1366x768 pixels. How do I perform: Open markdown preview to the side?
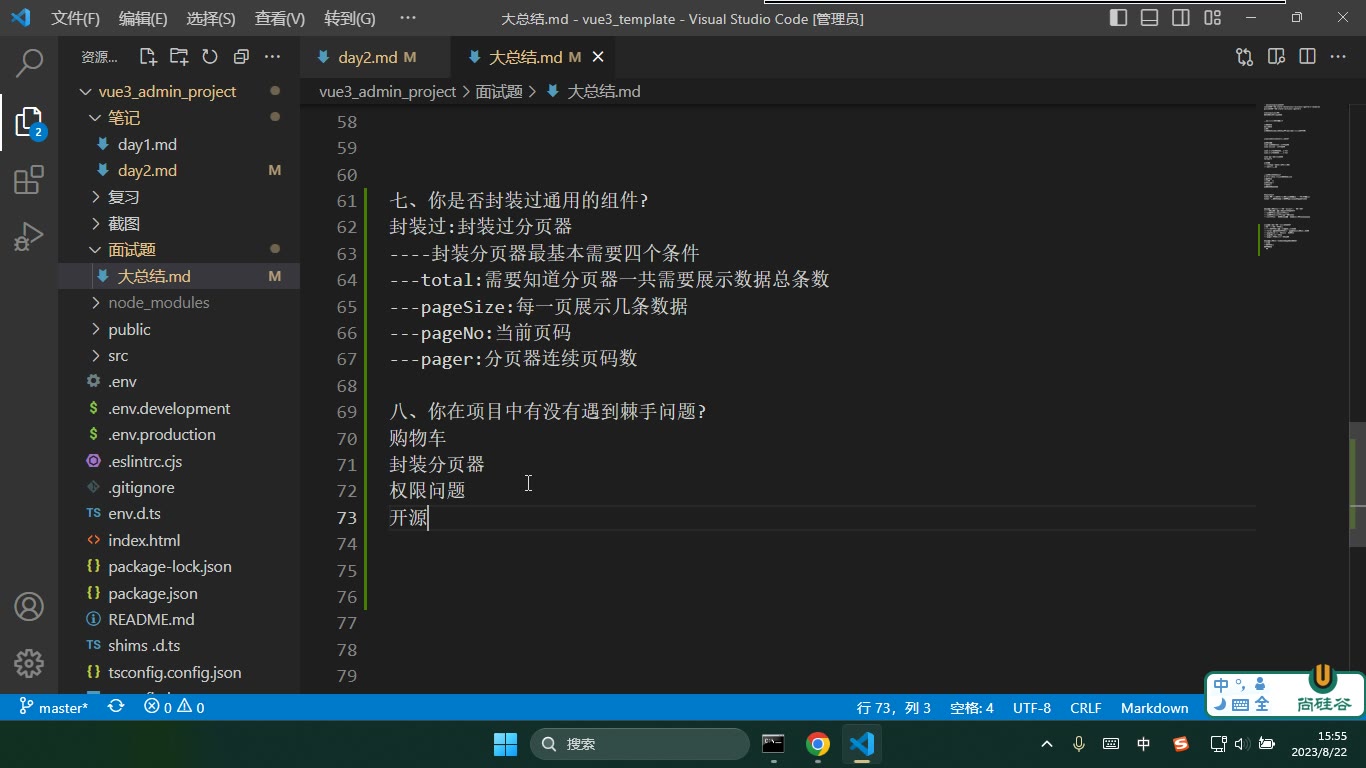(1276, 57)
